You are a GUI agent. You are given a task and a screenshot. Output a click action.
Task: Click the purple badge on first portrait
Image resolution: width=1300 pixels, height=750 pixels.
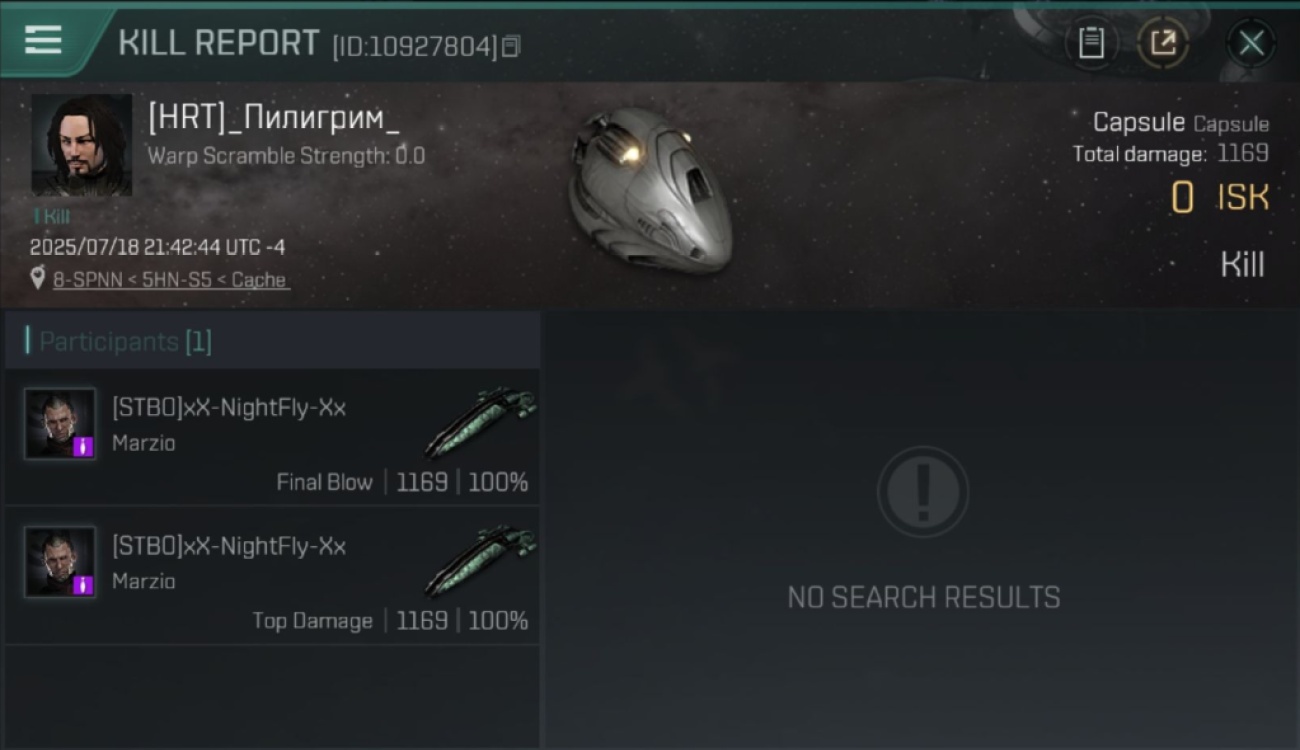[x=84, y=447]
